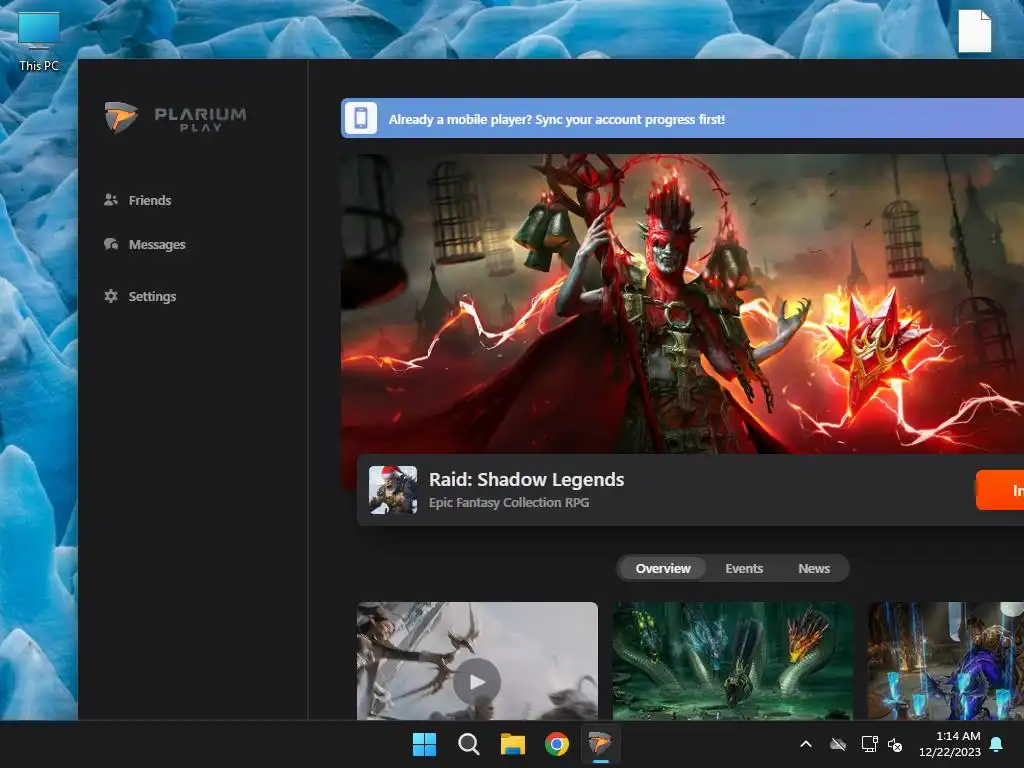The width and height of the screenshot is (1024, 768).
Task: Click the orange Install button
Action: [1000, 490]
